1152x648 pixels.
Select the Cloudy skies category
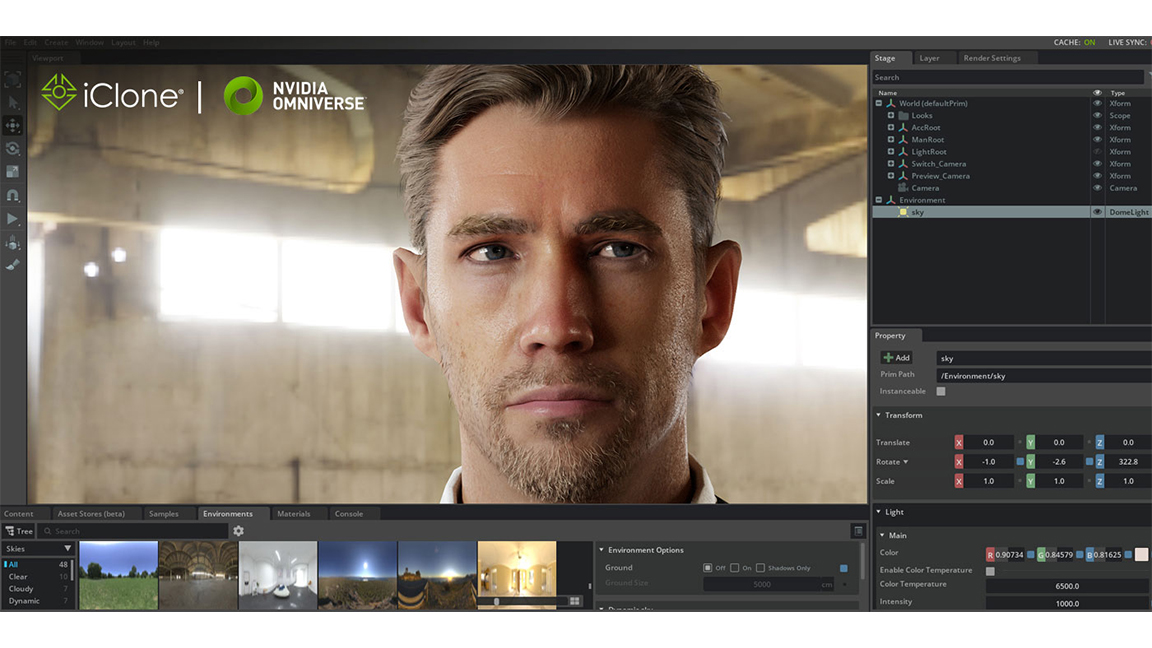coord(21,588)
